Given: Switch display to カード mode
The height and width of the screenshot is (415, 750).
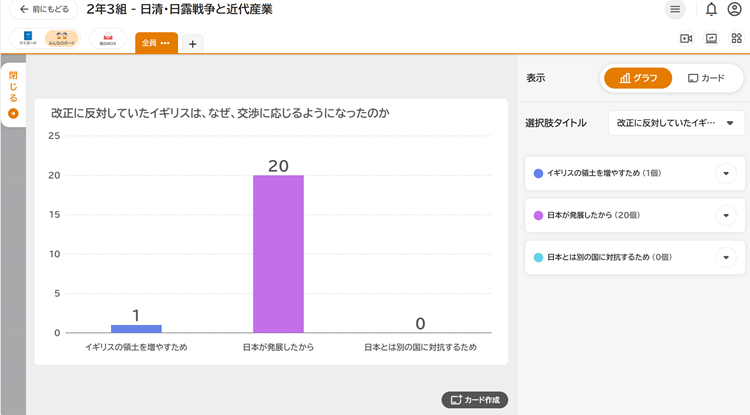Looking at the screenshot, I should [x=706, y=78].
